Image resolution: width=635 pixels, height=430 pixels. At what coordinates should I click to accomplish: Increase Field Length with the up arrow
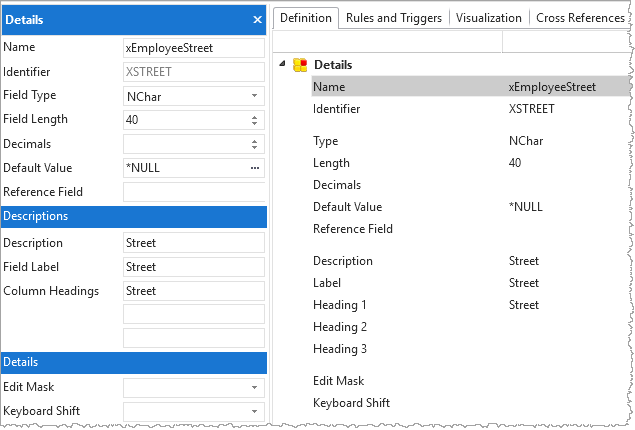click(x=255, y=116)
